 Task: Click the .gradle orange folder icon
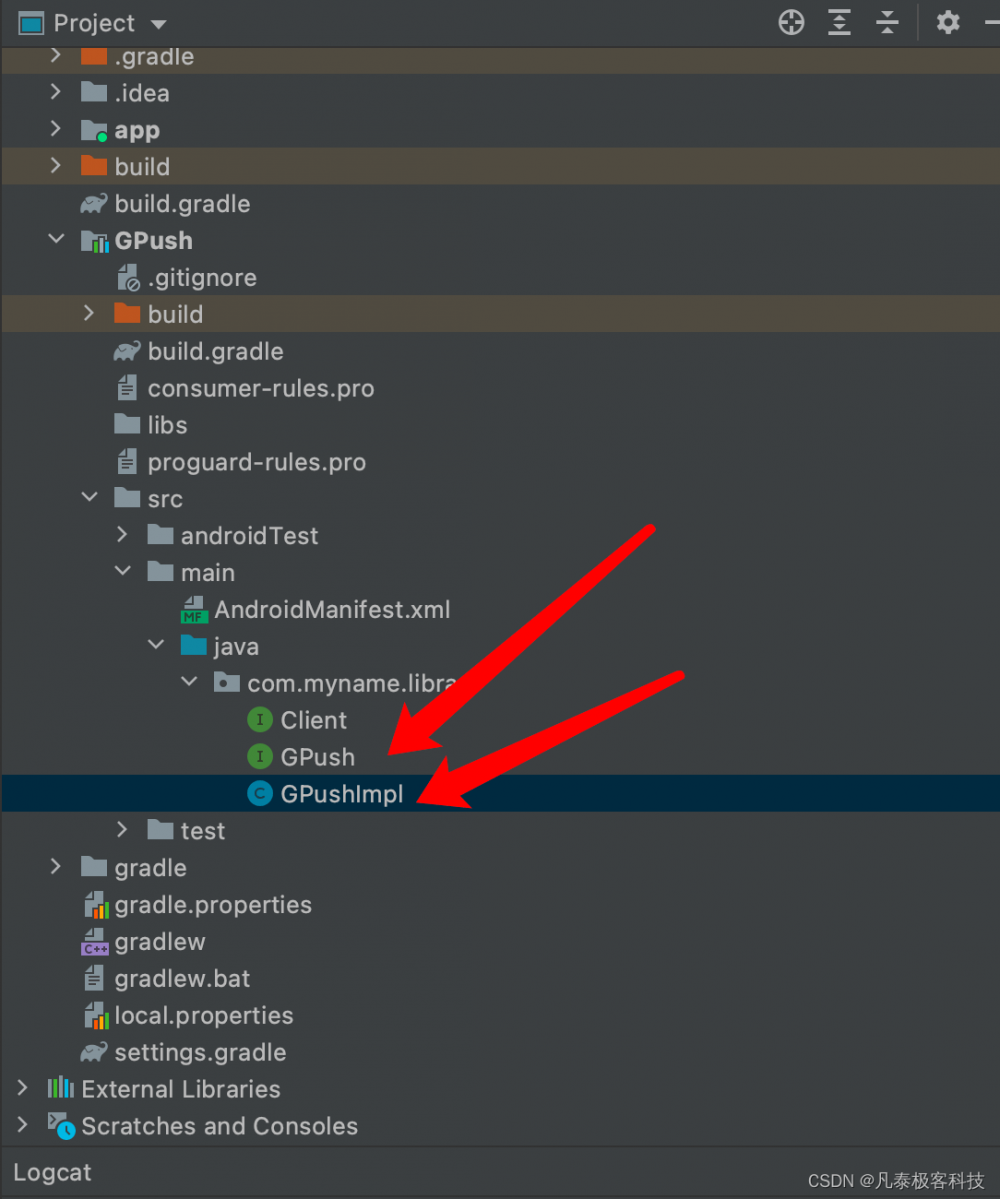[x=94, y=56]
